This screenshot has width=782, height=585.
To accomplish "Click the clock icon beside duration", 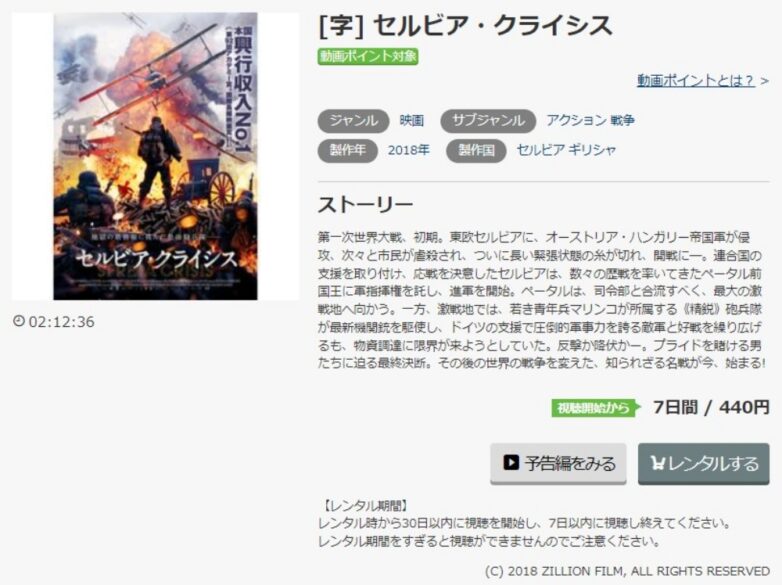I will [x=19, y=321].
